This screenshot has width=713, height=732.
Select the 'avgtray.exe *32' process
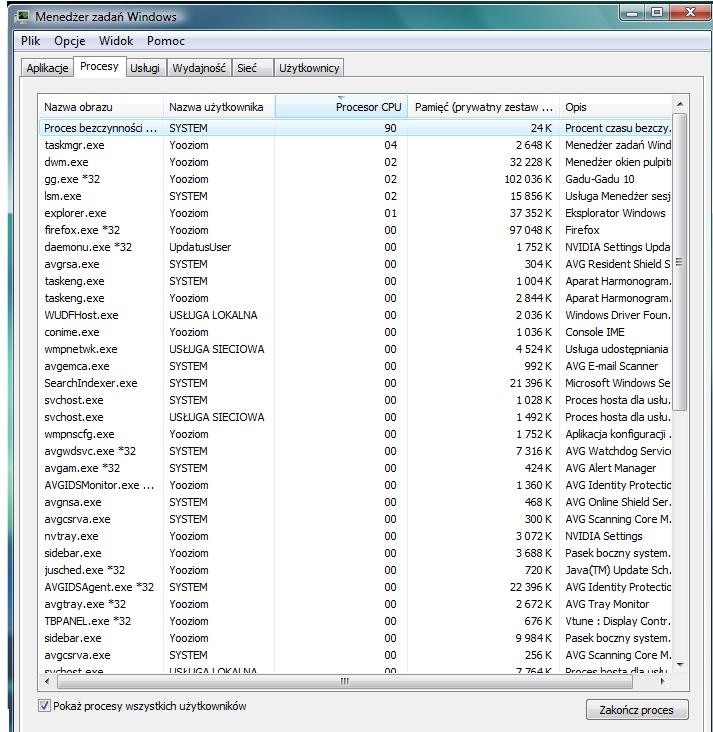(x=356, y=604)
